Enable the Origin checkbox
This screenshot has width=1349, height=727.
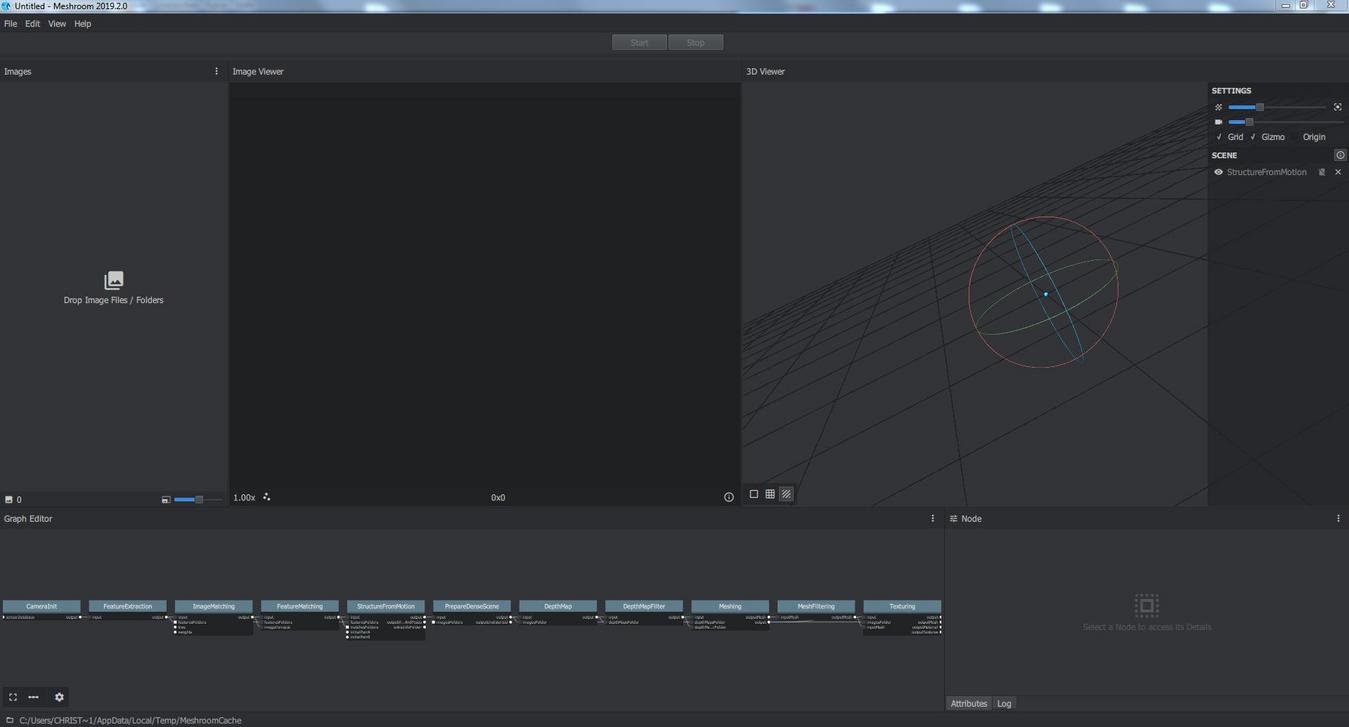click(1295, 137)
